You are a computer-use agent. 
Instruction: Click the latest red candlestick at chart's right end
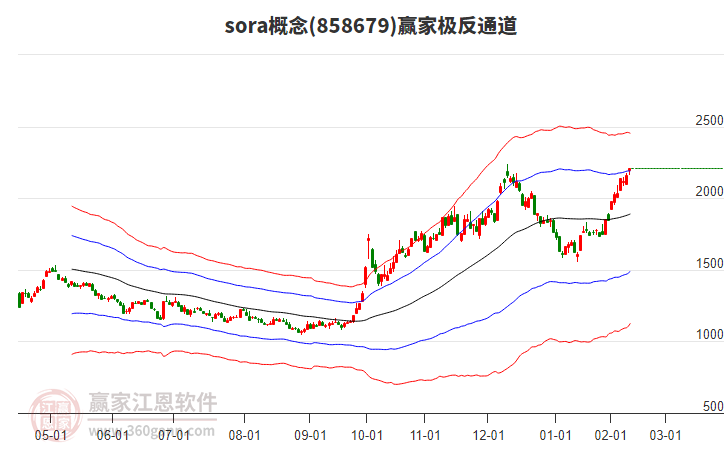pyautogui.click(x=630, y=171)
